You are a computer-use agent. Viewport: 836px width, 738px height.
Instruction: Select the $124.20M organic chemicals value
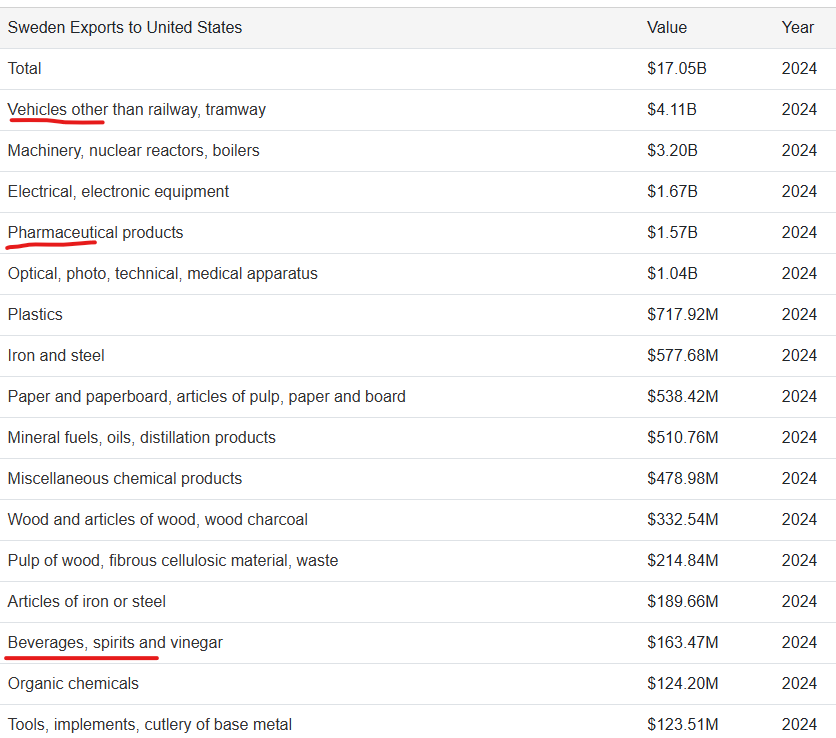coord(682,684)
